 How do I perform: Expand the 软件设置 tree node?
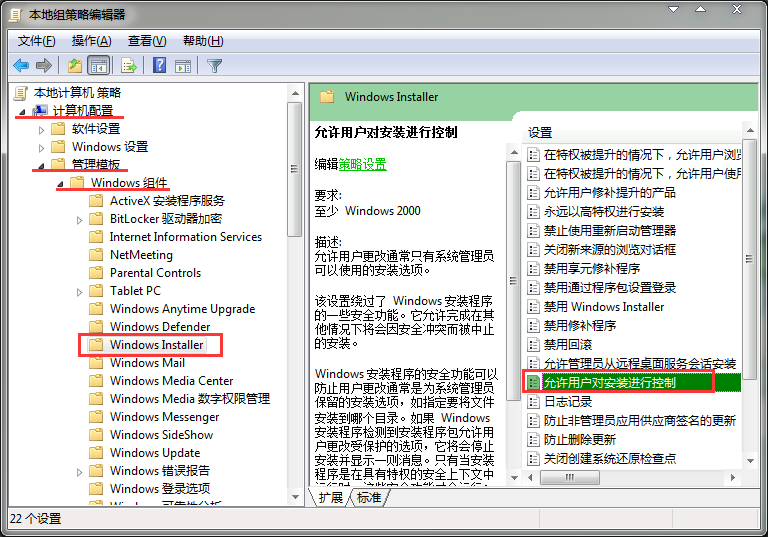[x=41, y=129]
